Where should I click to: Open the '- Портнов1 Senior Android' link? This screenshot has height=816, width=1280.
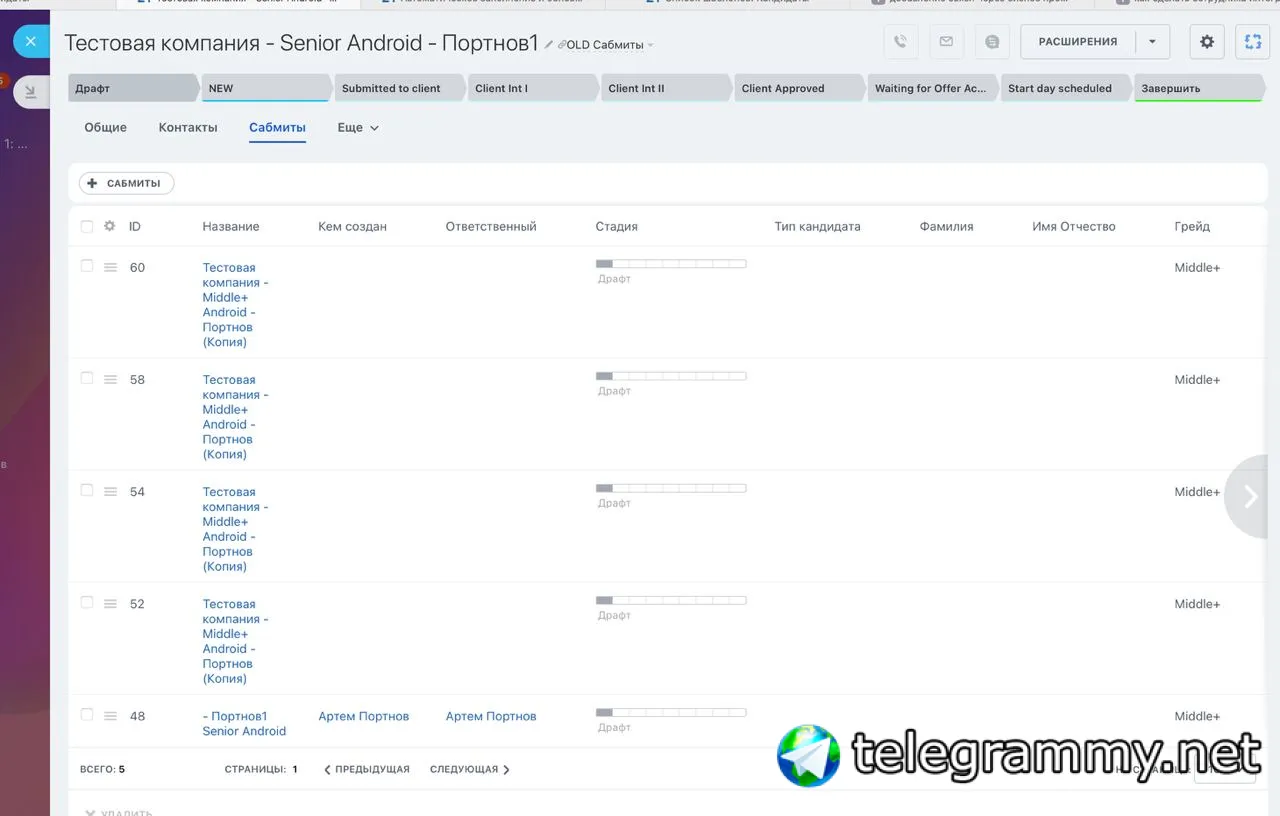(x=244, y=724)
